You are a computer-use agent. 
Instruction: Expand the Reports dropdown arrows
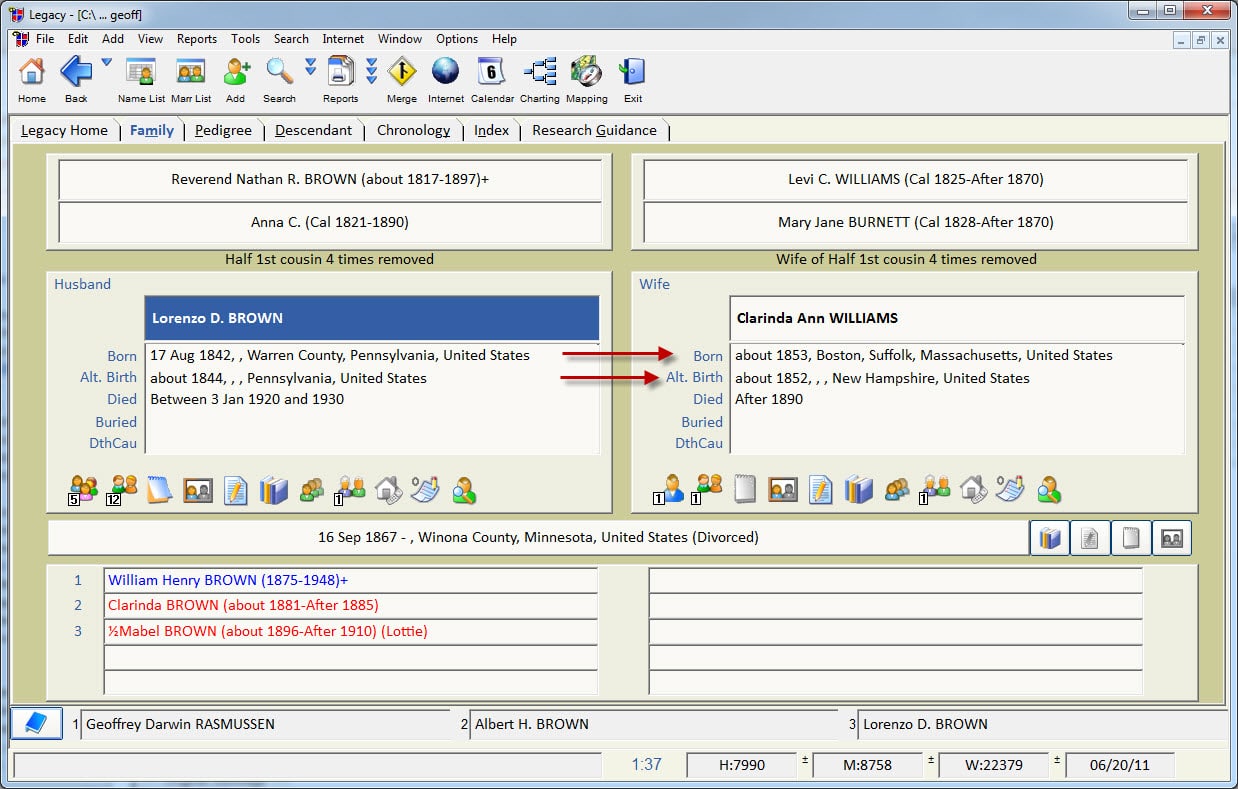click(371, 70)
